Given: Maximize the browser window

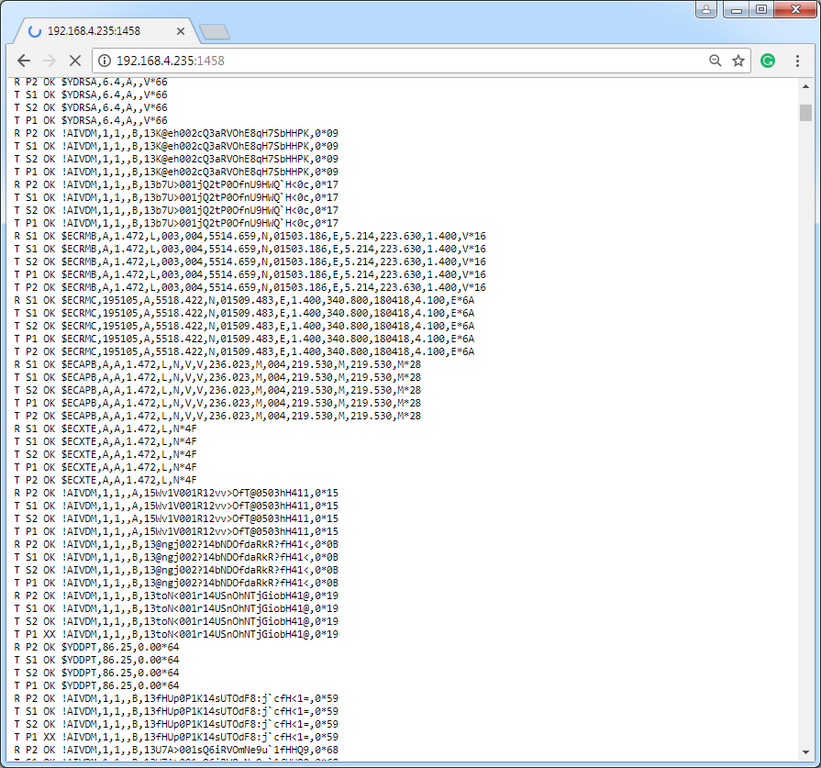Looking at the screenshot, I should 761,9.
